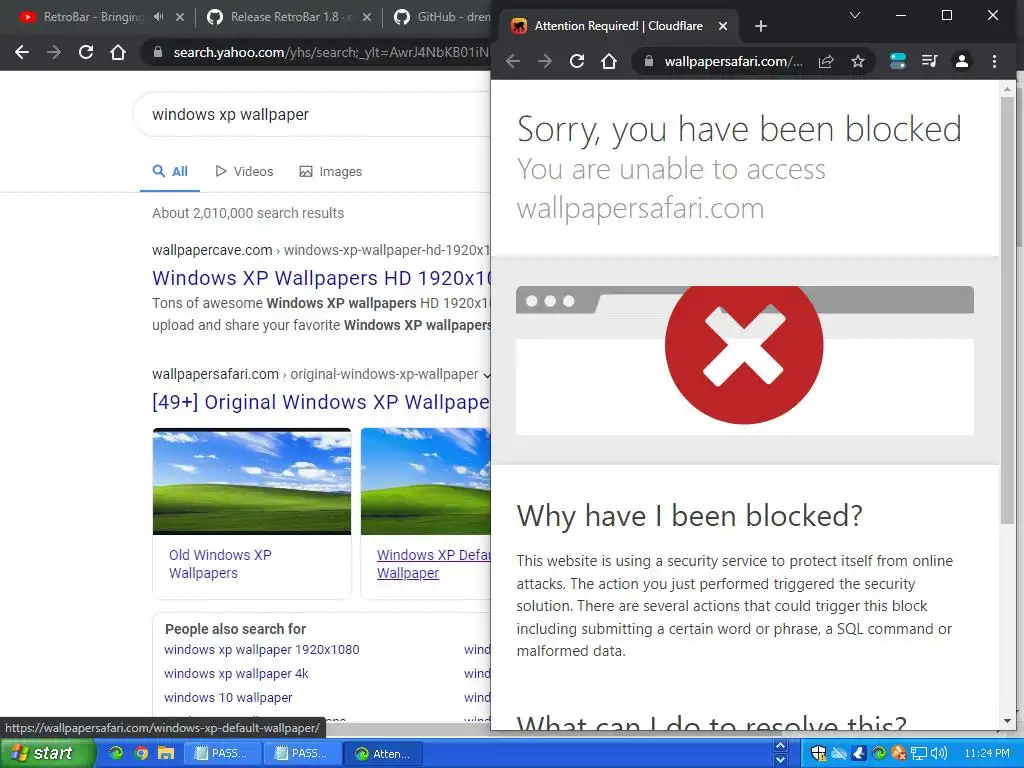Click taskbar scroll-up arrow beside tray
The width and height of the screenshot is (1024, 768).
coord(780,746)
